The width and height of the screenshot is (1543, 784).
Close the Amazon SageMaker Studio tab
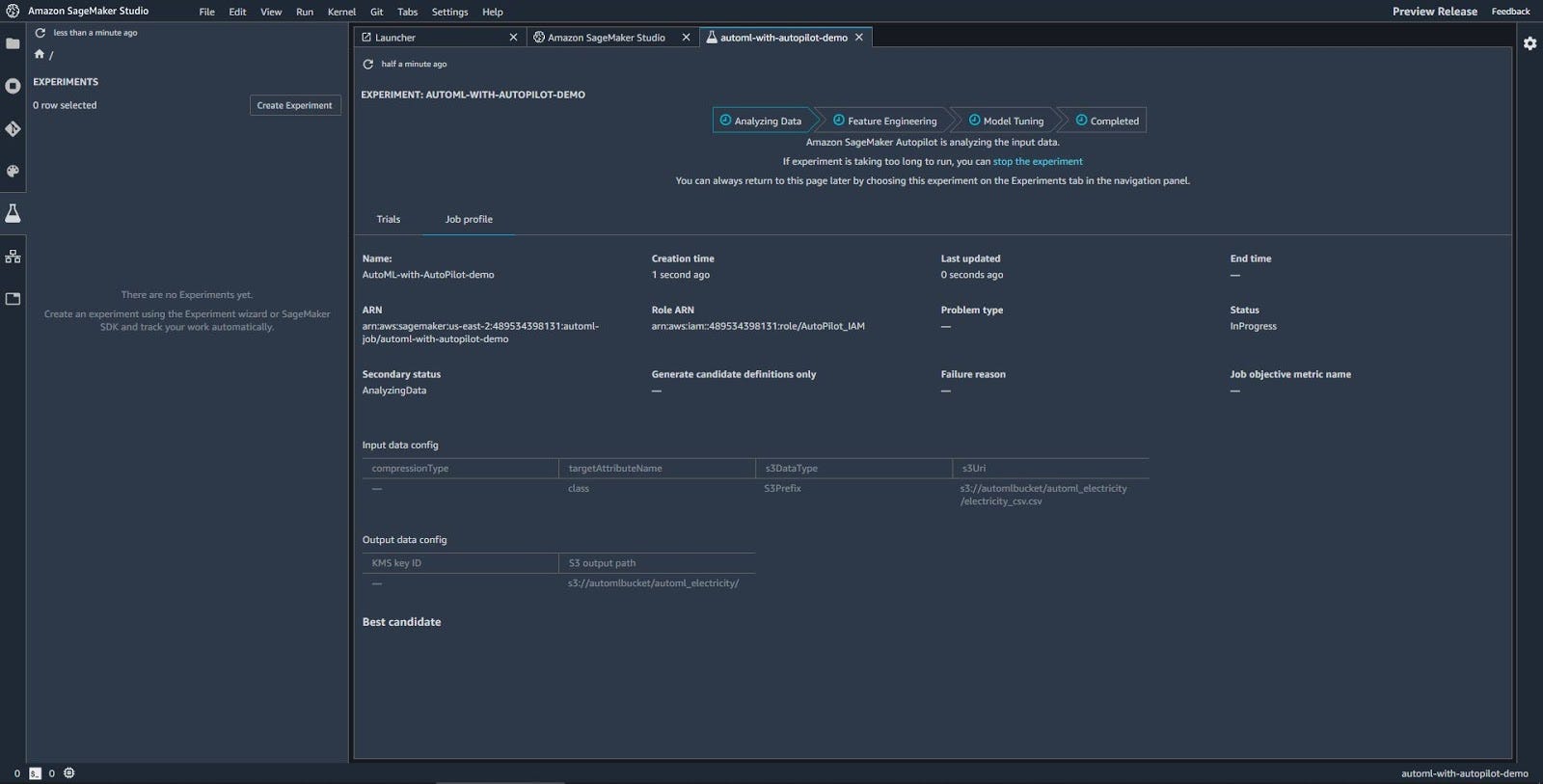tap(686, 38)
